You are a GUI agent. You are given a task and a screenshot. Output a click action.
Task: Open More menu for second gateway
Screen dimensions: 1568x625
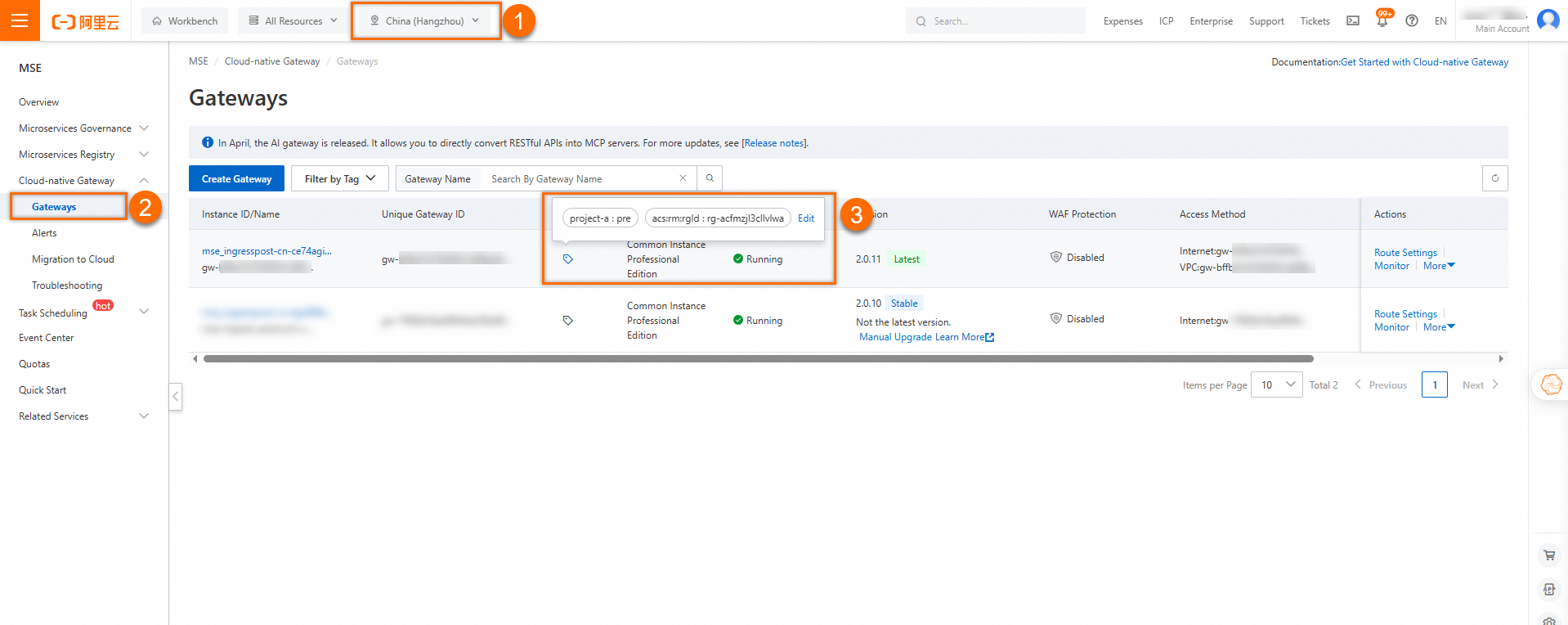(1439, 327)
